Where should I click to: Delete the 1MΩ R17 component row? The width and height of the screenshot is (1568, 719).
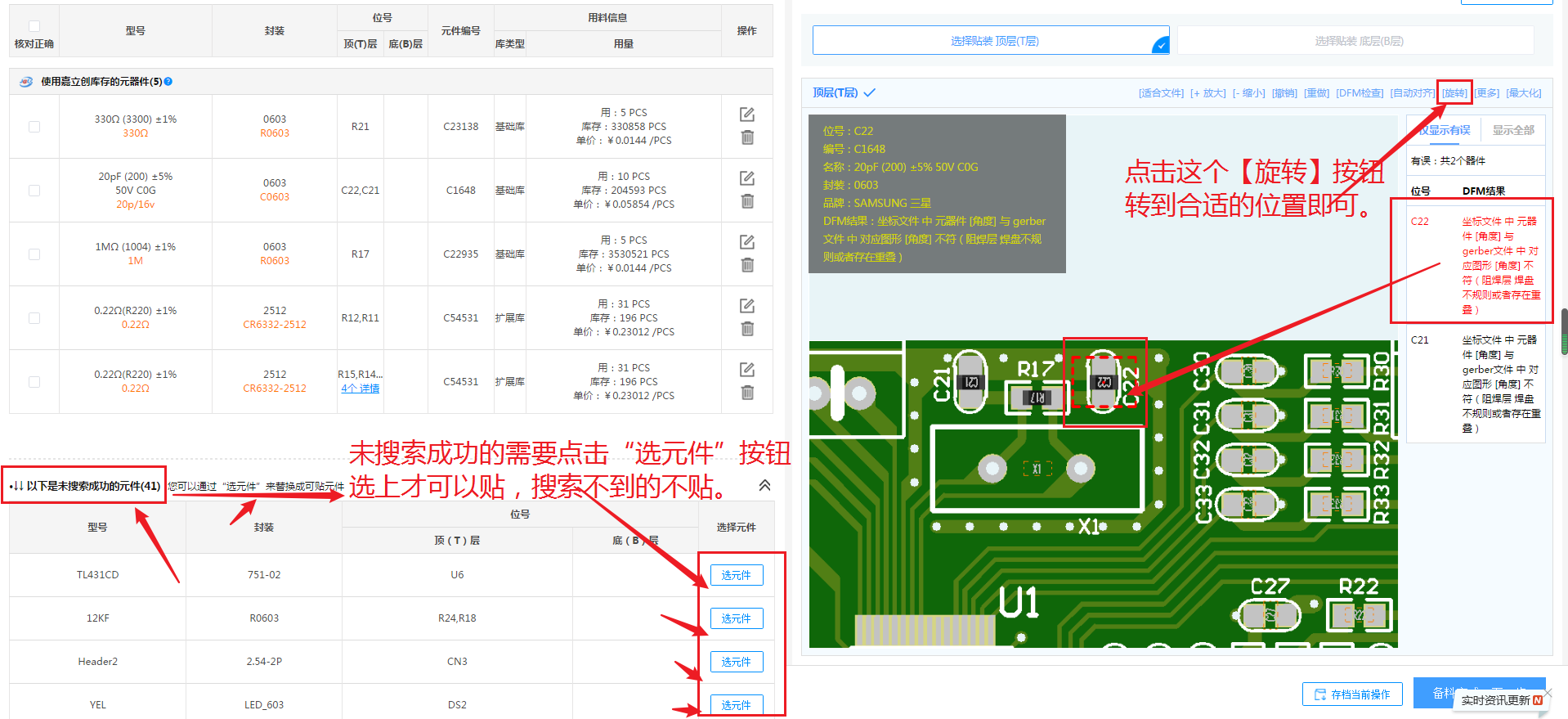pos(747,265)
